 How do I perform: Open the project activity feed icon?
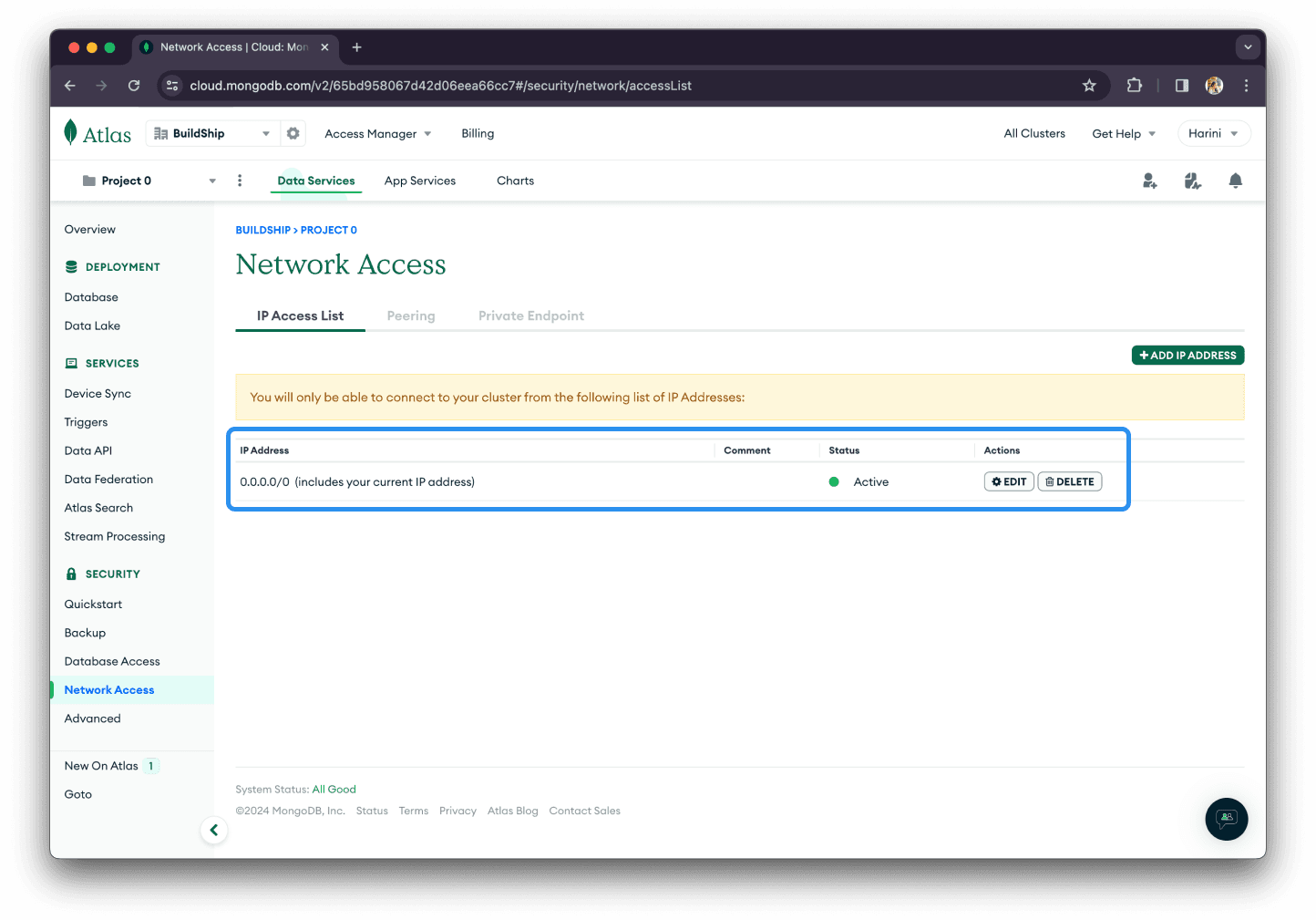tap(1192, 181)
